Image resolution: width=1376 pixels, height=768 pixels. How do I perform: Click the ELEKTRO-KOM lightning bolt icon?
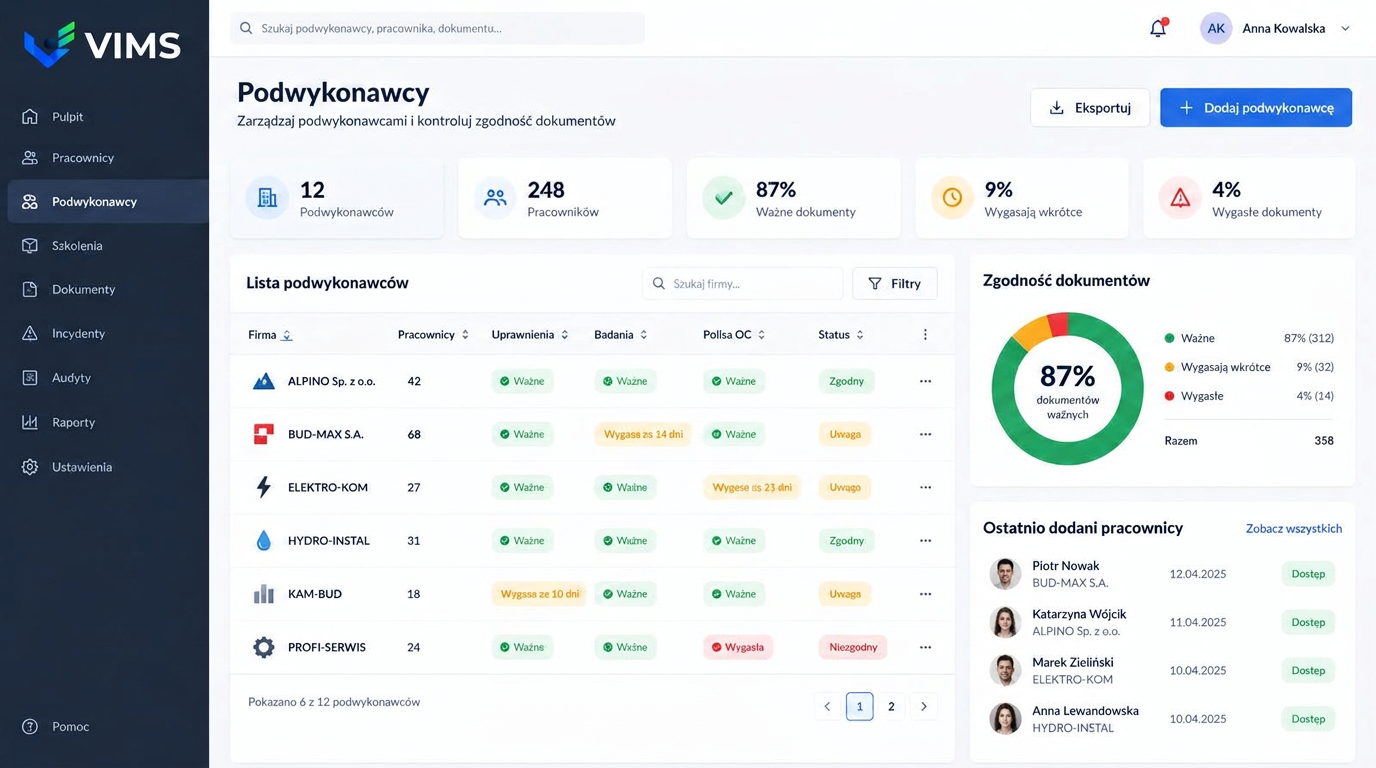click(264, 487)
